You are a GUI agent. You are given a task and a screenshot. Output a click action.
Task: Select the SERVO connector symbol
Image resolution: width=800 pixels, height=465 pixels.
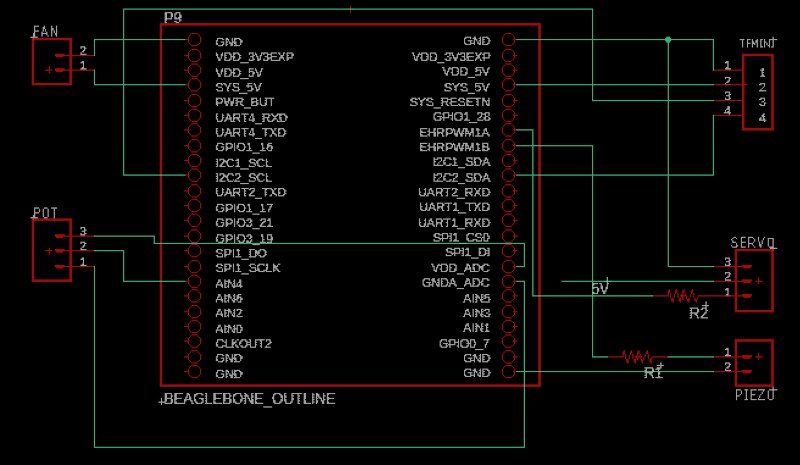point(754,281)
